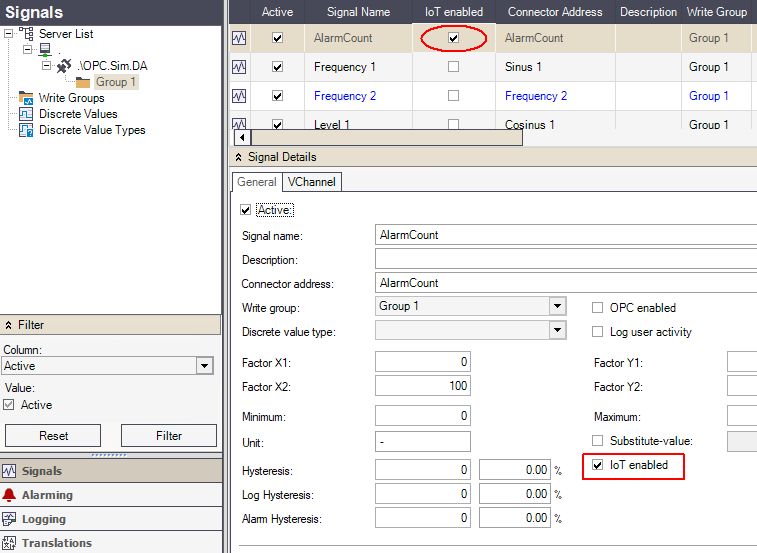
Task: Click the Frequency 2 signal name cell
Action: pos(358,96)
